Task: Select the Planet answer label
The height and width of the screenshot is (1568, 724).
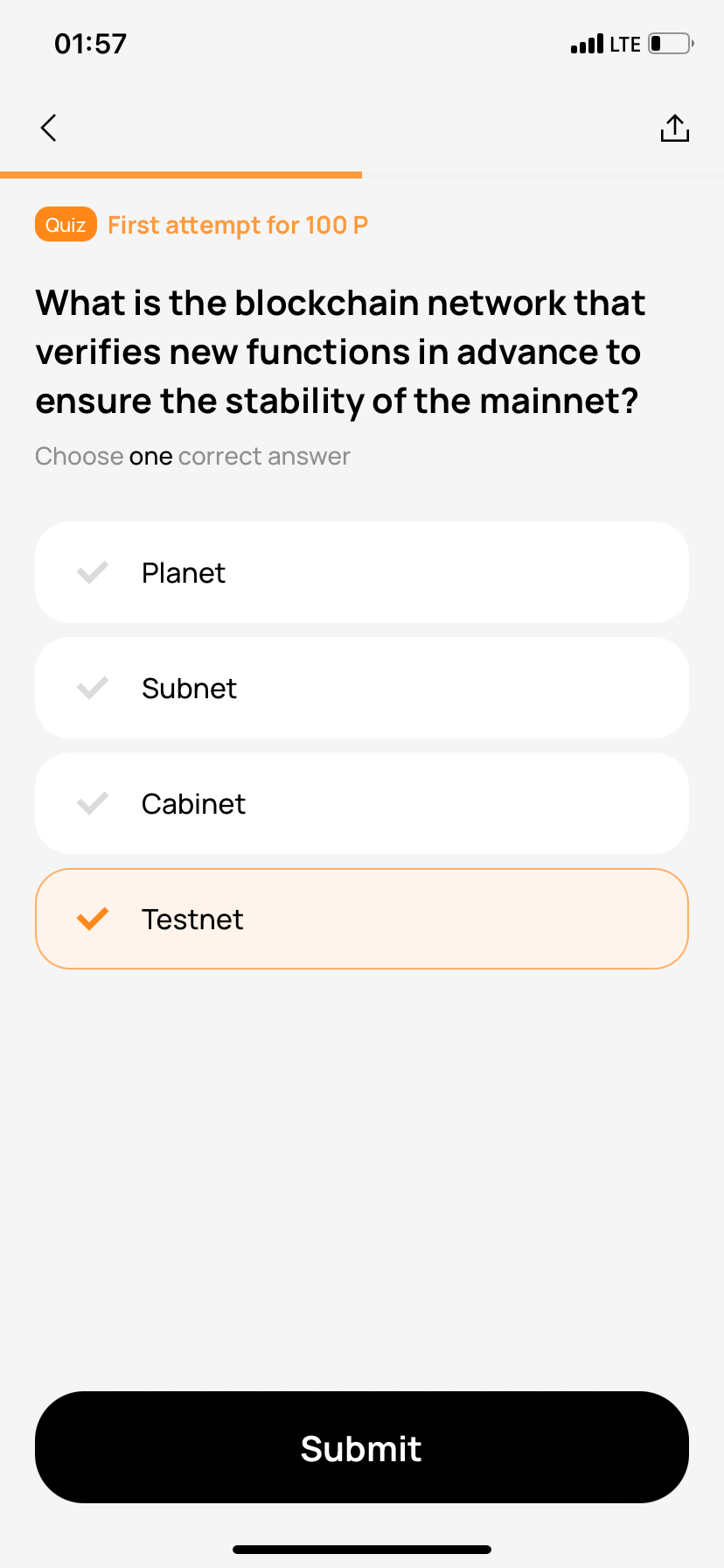Action: point(184,573)
